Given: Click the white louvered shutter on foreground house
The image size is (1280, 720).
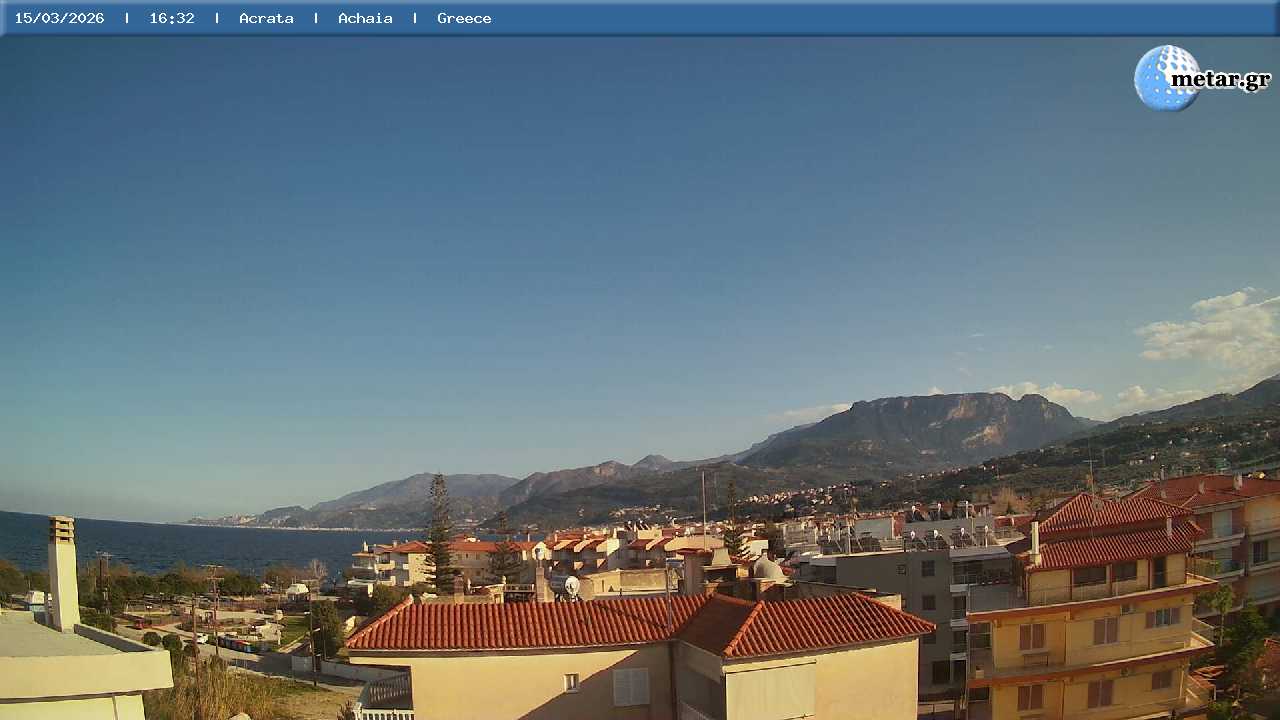Looking at the screenshot, I should pos(630,686).
